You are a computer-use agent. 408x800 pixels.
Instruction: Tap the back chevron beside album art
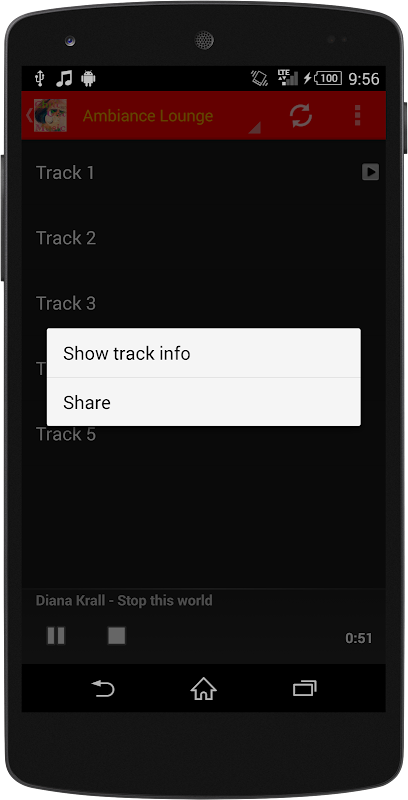click(x=29, y=115)
